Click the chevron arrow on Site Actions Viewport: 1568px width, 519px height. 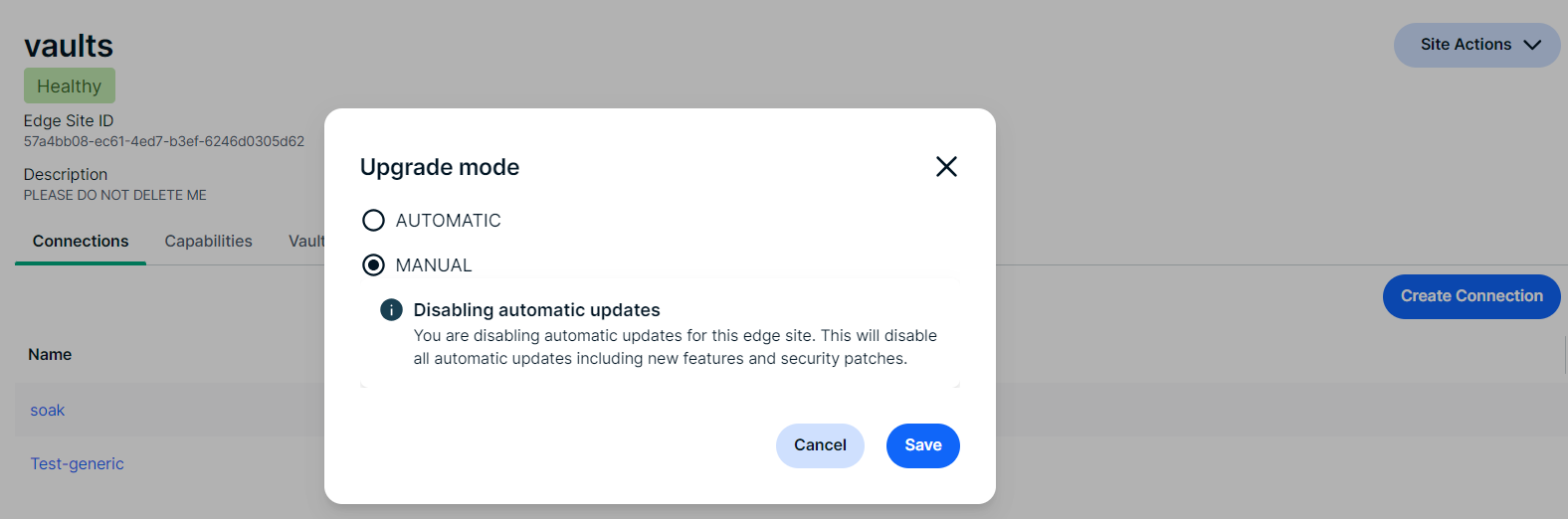click(x=1532, y=45)
